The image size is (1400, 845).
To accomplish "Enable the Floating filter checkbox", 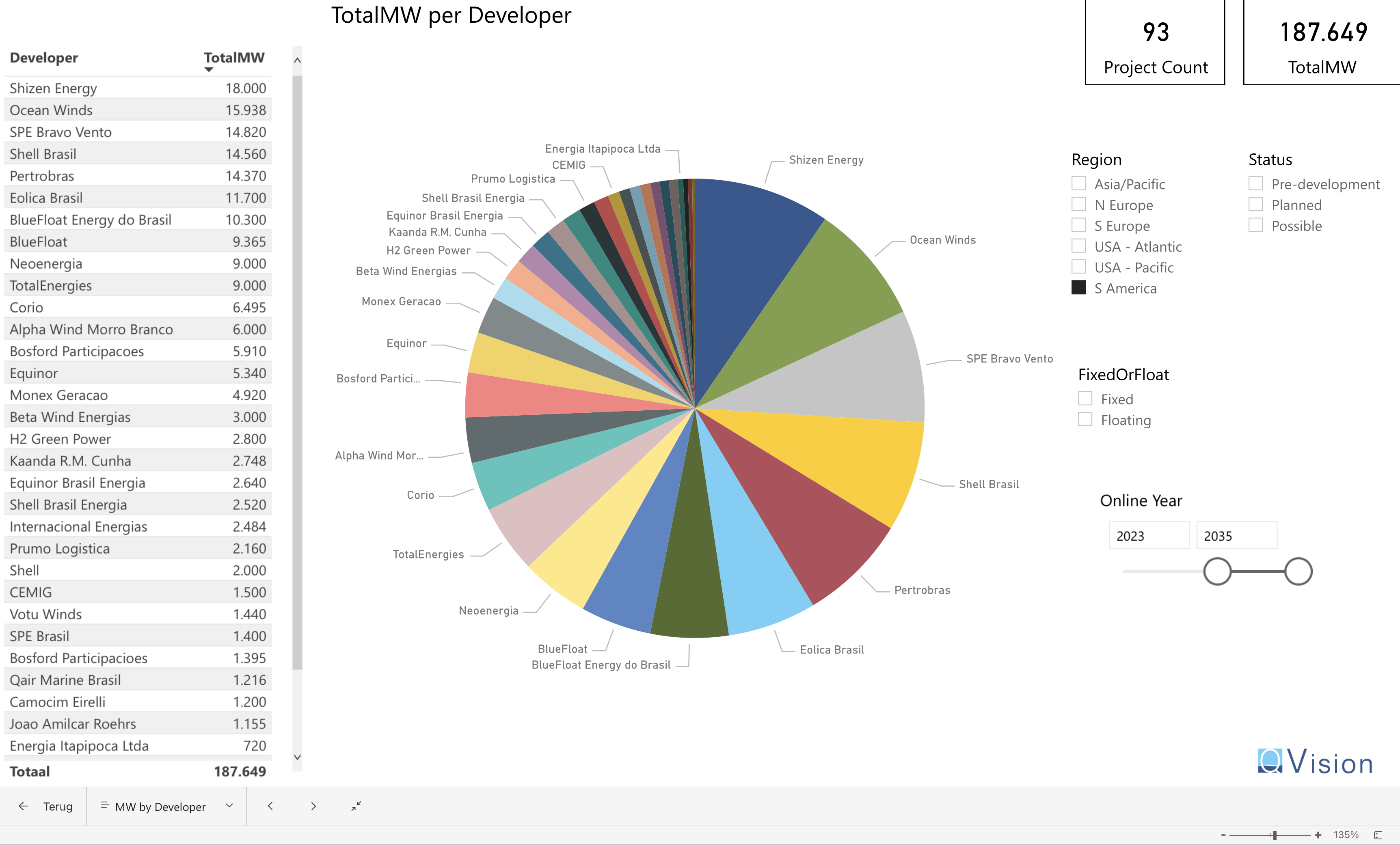I will point(1085,420).
